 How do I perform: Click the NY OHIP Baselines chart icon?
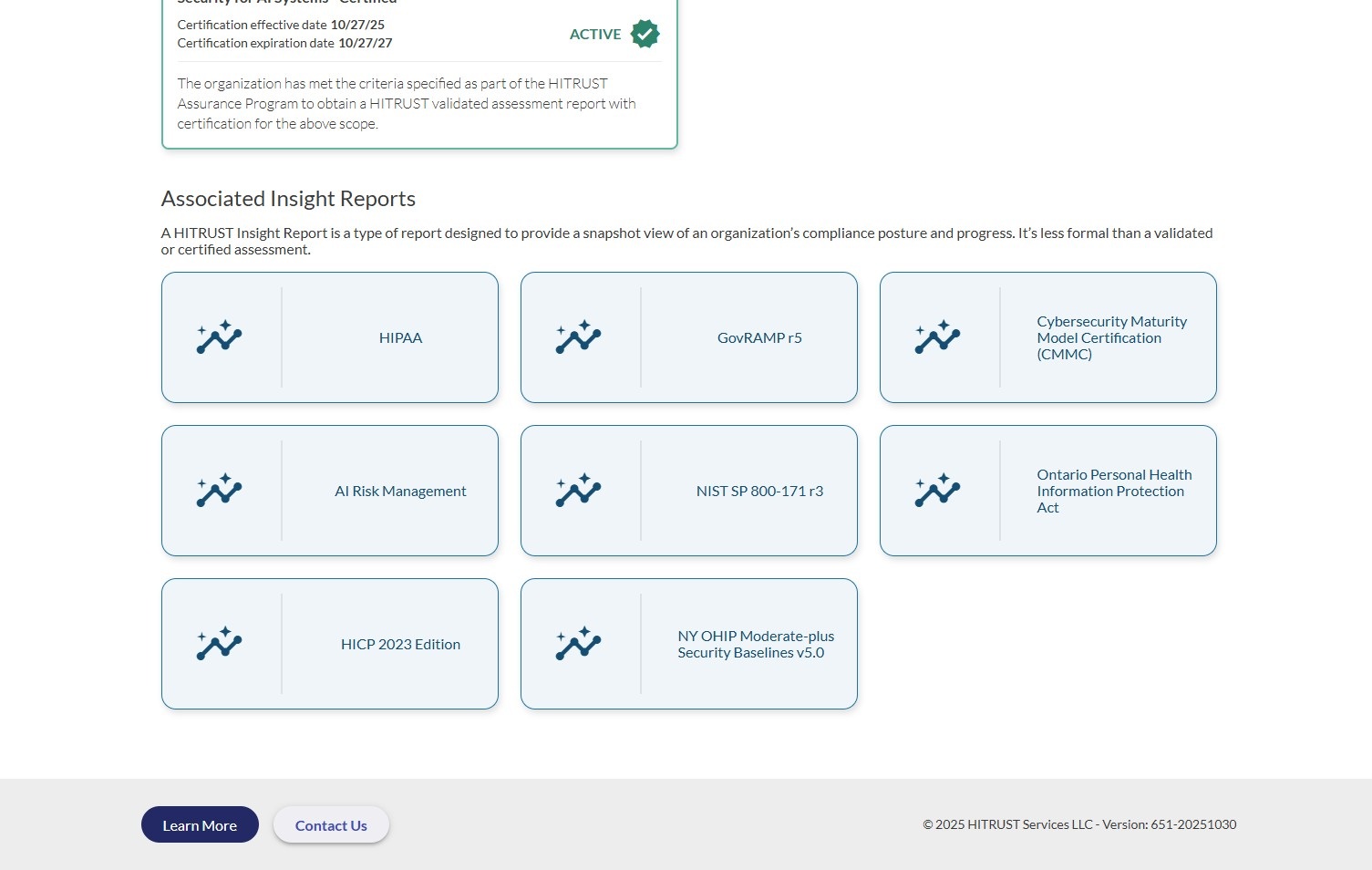[579, 644]
